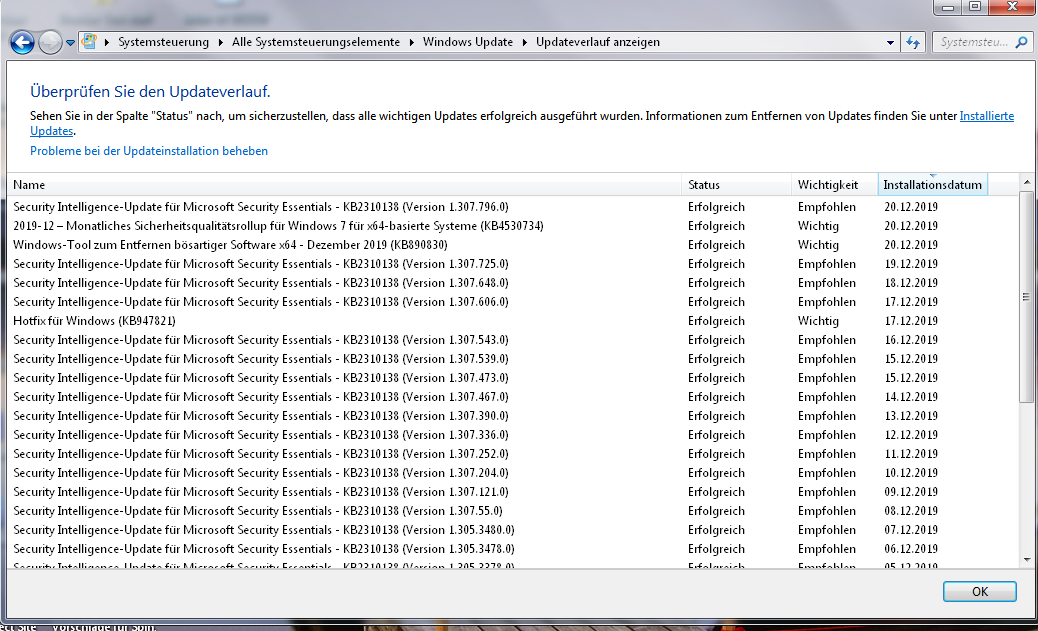Select update Version 1.307.539.0 row
The width and height of the screenshot is (1038, 631).
click(513, 359)
